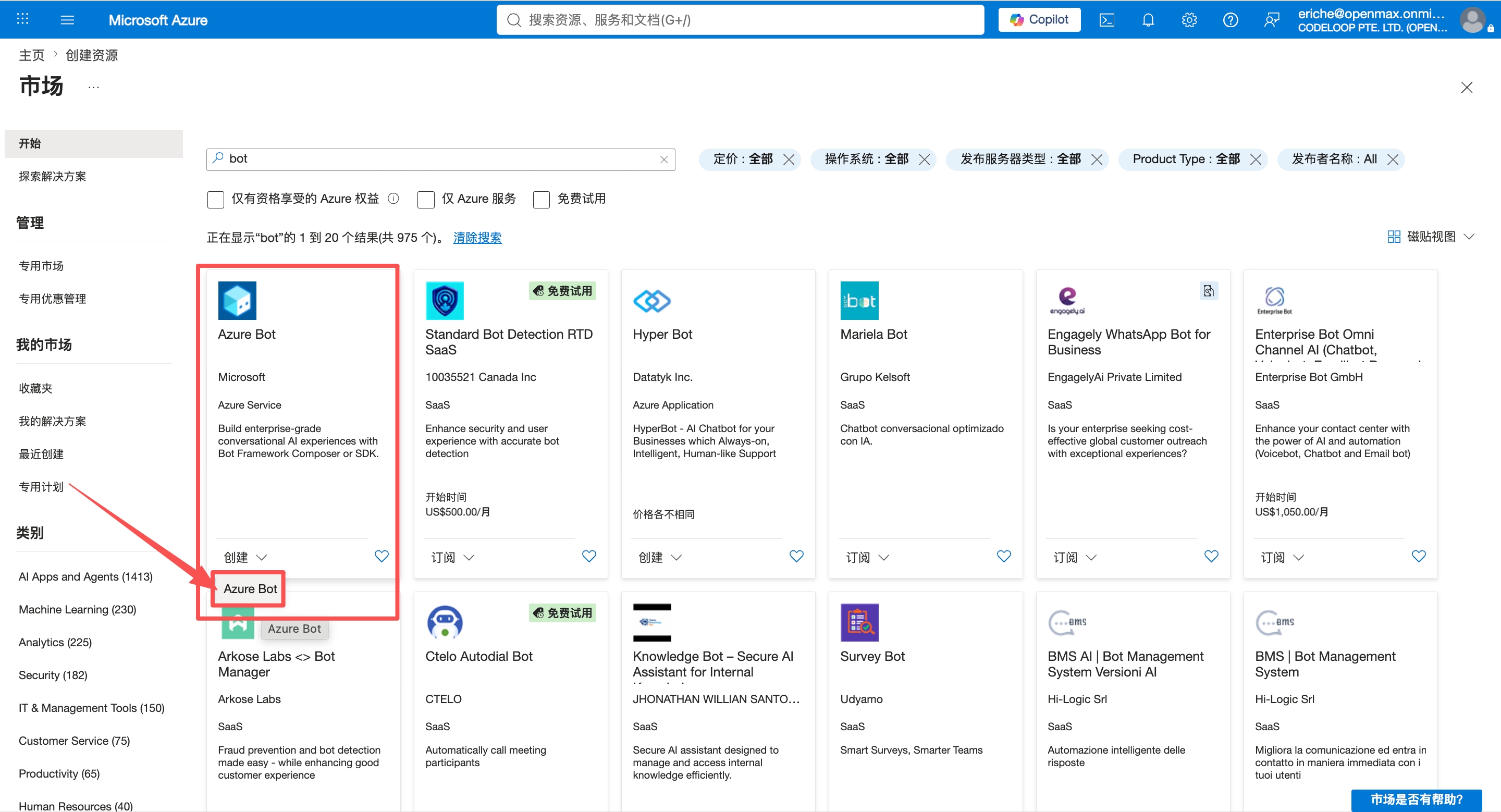Open the Copilot button
Image resolution: width=1501 pixels, height=812 pixels.
1039,20
